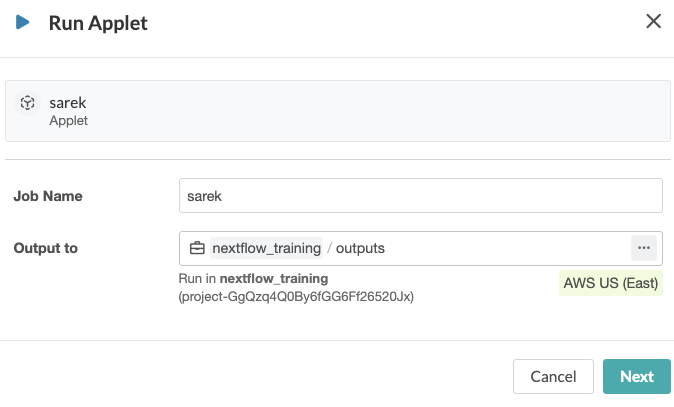Open the ellipsis menu for output folder
The width and height of the screenshot is (674, 407).
(643, 248)
